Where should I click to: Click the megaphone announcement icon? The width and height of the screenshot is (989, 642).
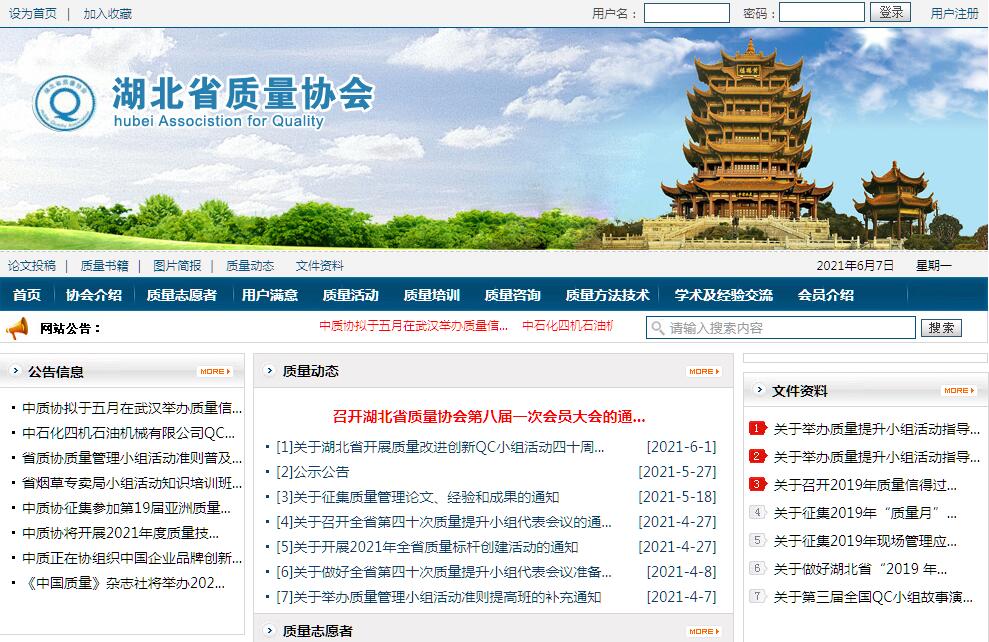(x=17, y=328)
